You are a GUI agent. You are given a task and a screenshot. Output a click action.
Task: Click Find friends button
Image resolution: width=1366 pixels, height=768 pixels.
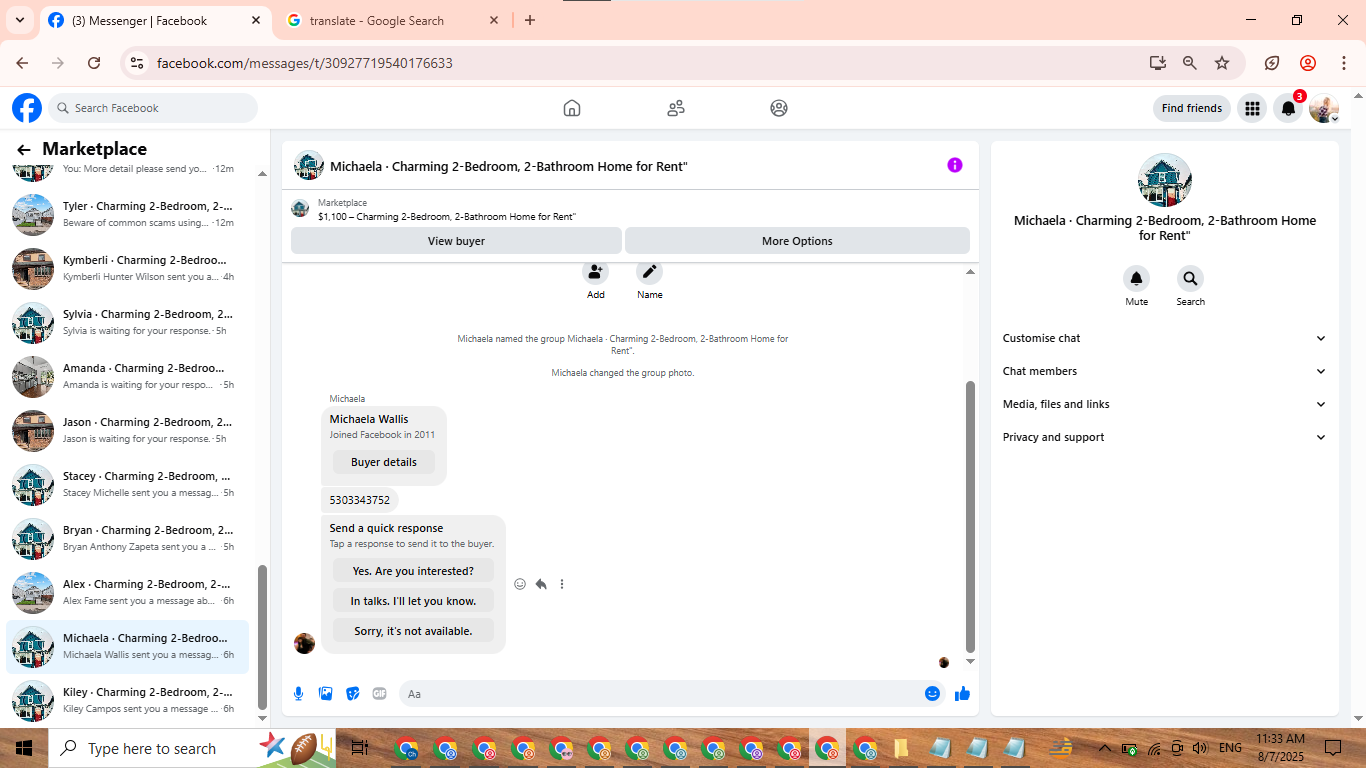pos(1191,108)
